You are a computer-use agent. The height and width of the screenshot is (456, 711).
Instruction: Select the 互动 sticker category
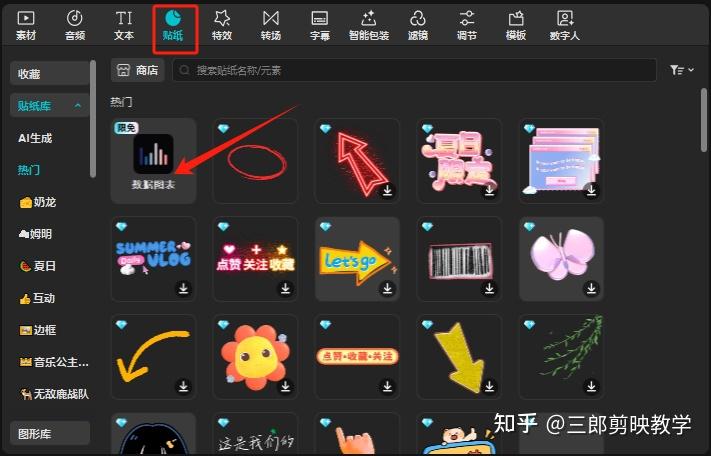(38, 298)
